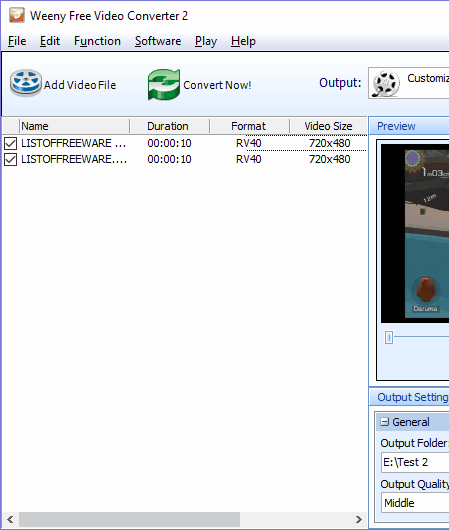Sort list by Name column header

(x=74, y=126)
